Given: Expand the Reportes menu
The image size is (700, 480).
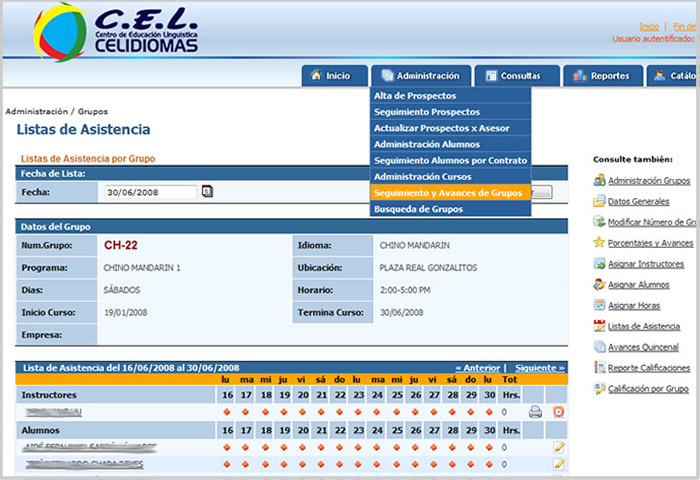Looking at the screenshot, I should (x=603, y=76).
